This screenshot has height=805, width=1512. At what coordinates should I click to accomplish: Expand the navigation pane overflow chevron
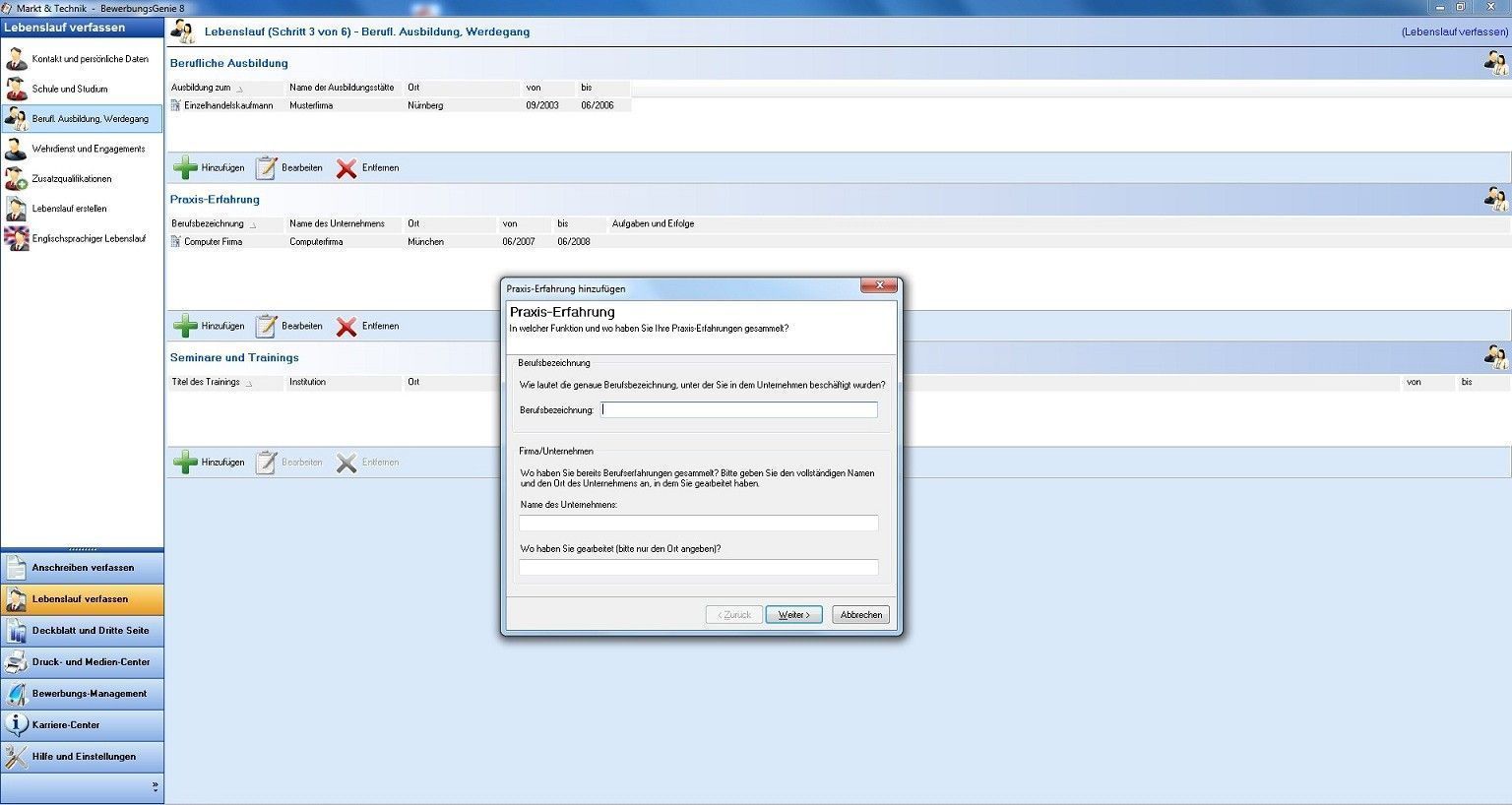pyautogui.click(x=155, y=786)
